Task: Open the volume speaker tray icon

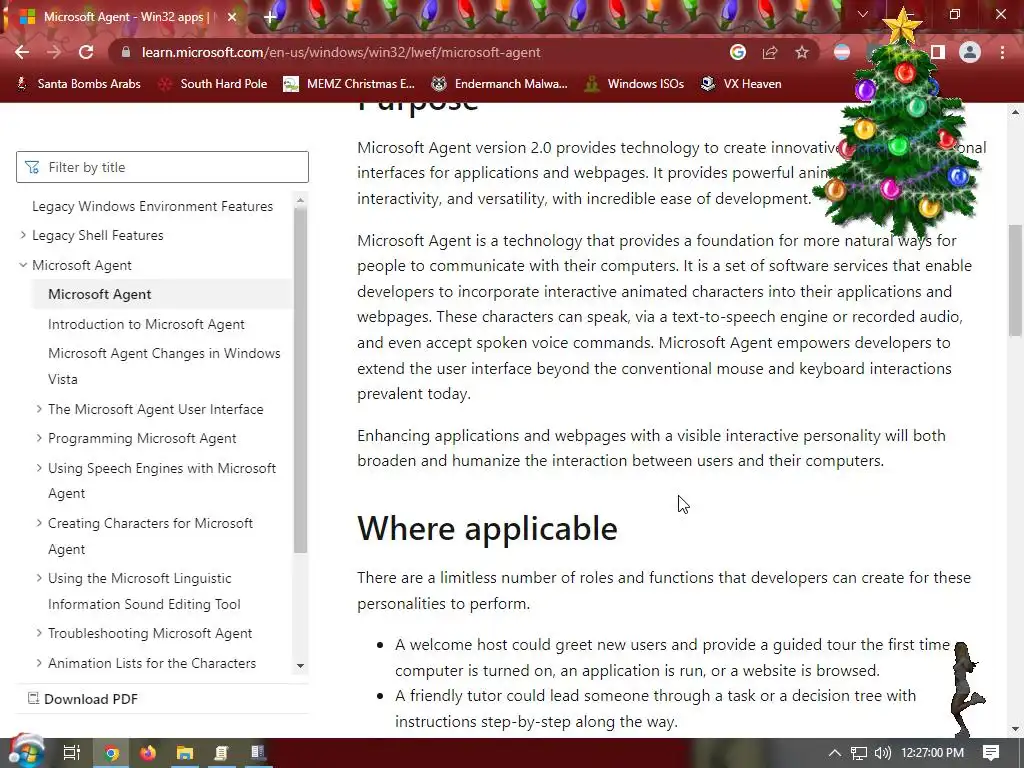Action: 882,753
